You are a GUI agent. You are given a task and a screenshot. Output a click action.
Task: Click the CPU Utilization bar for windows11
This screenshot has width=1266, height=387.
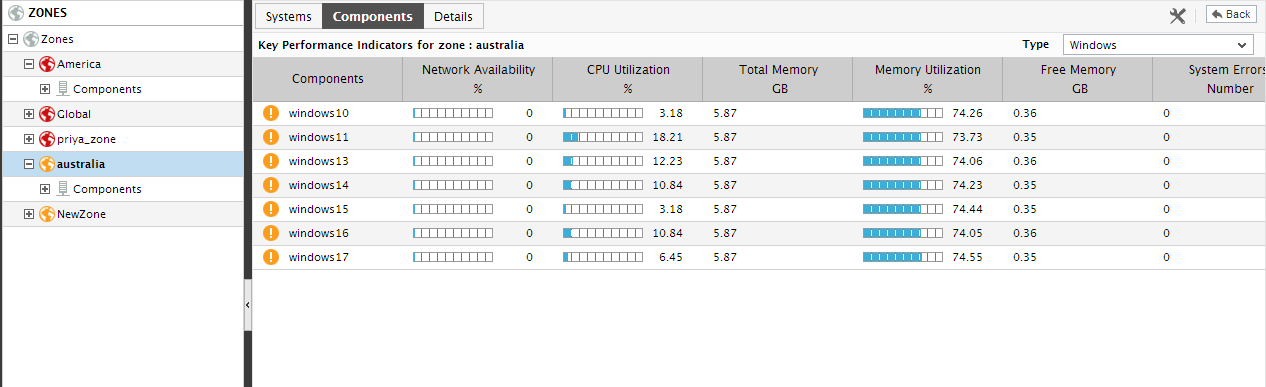(603, 137)
